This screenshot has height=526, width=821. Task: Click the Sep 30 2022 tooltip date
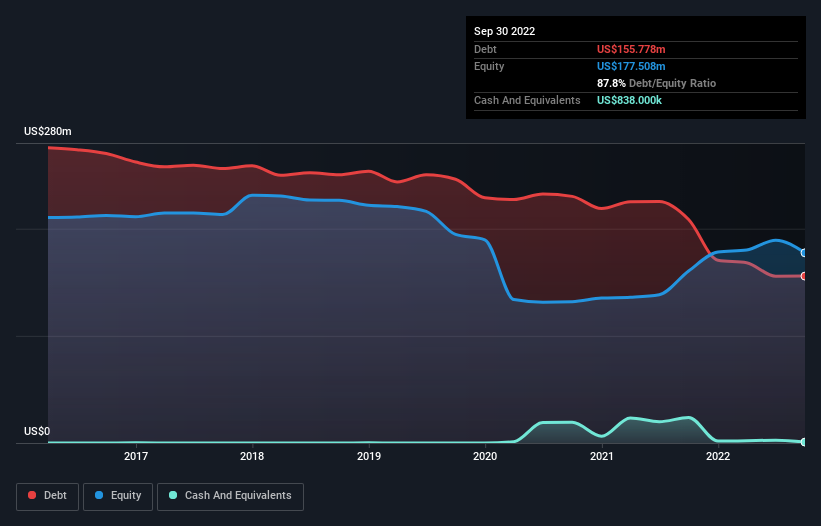click(x=505, y=31)
